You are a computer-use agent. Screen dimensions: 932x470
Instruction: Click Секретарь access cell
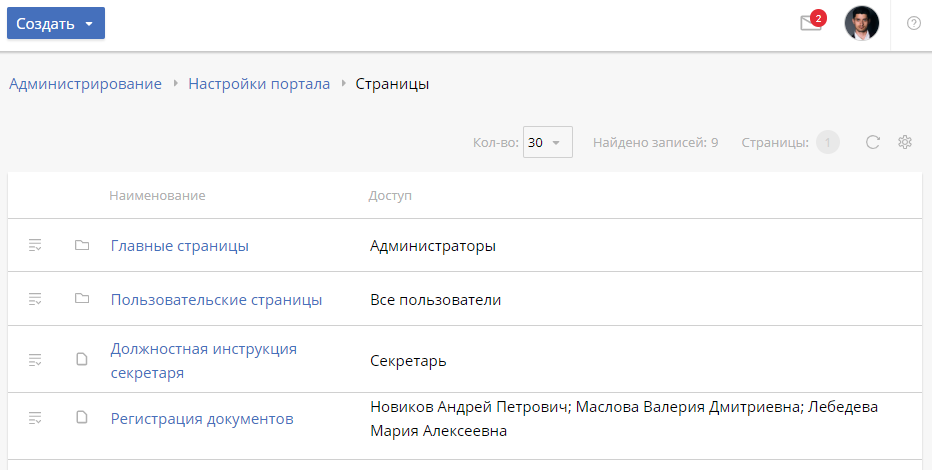408,361
